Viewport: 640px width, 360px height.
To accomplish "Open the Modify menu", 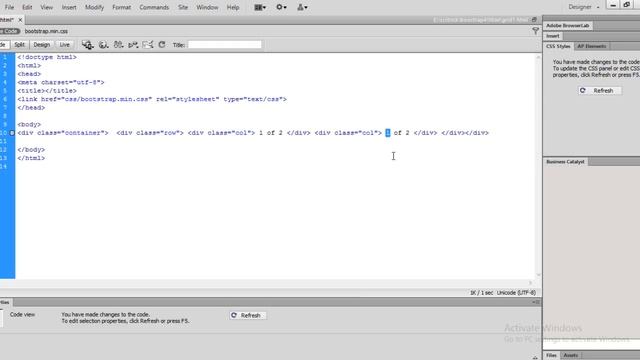I will tap(94, 7).
